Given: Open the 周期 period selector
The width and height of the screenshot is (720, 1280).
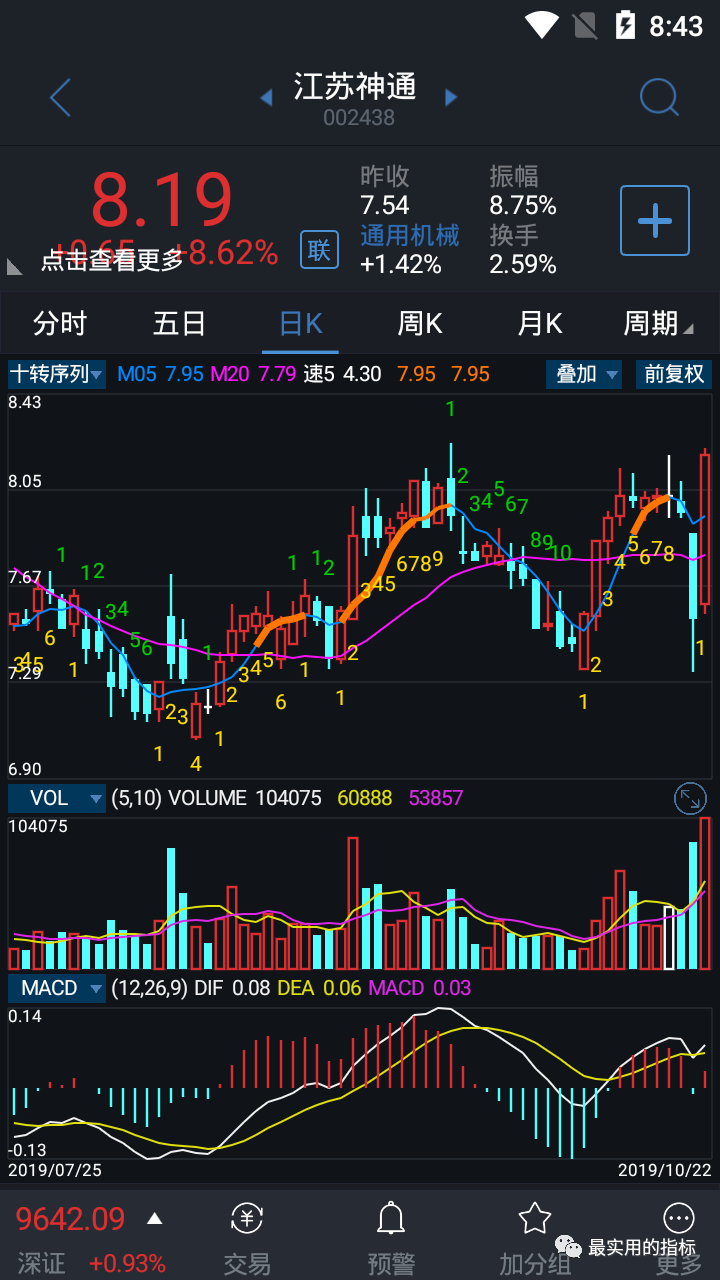Looking at the screenshot, I should point(656,324).
